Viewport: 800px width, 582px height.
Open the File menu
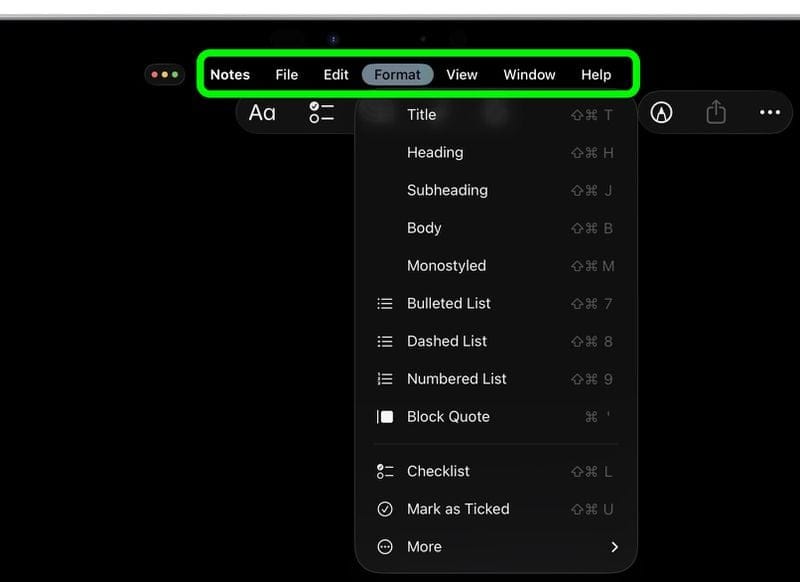click(287, 75)
